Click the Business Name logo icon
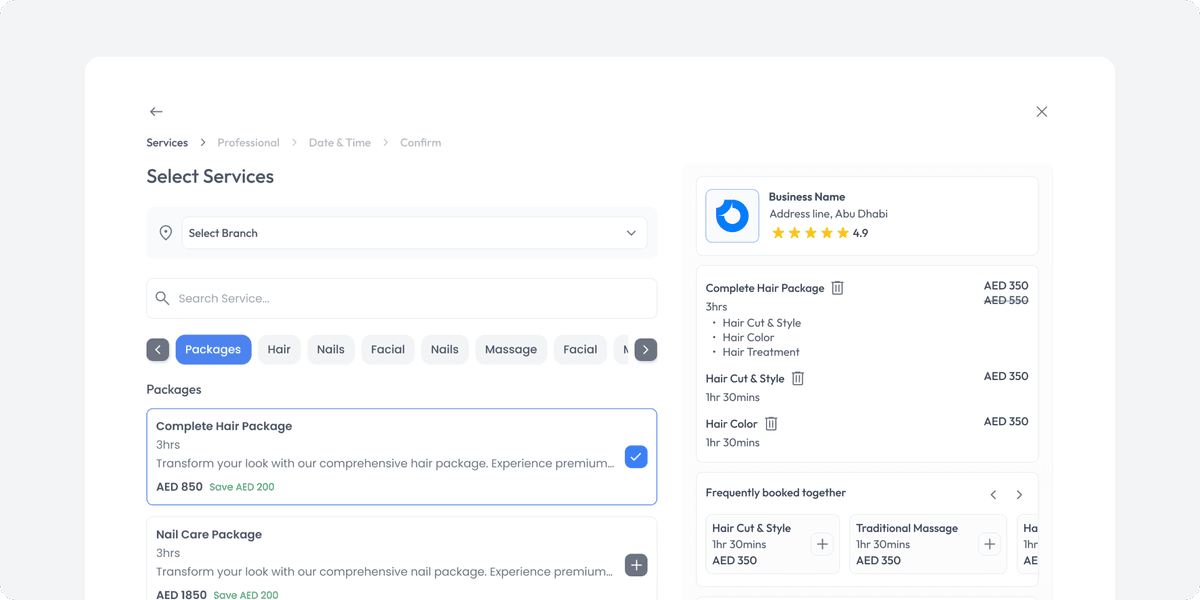Screen dimensions: 1200x600 [731, 215]
